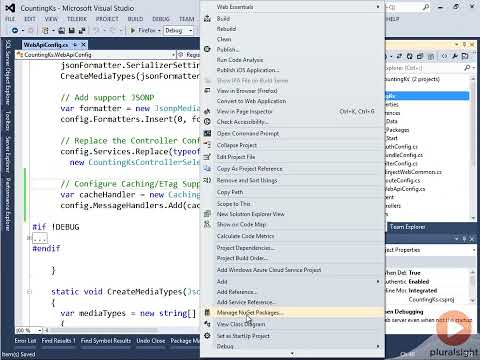Open the Toolbox side tab
Screen dimensions: 480x360
(x=8, y=121)
